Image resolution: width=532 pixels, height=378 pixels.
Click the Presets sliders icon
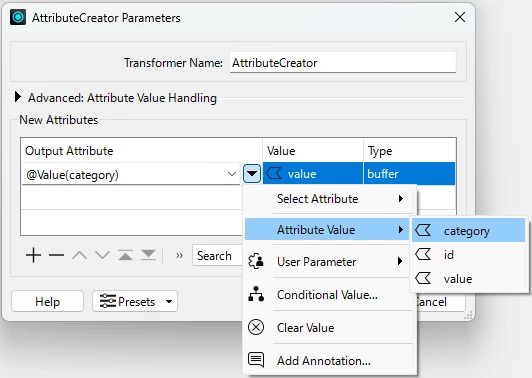[108, 301]
